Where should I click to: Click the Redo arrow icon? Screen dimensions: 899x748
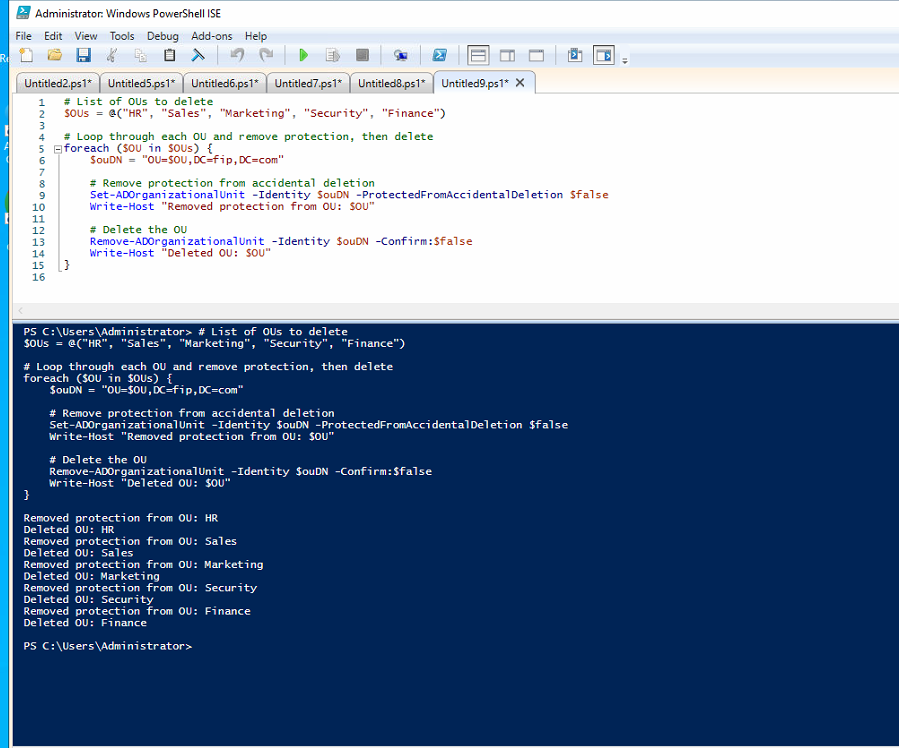click(266, 55)
